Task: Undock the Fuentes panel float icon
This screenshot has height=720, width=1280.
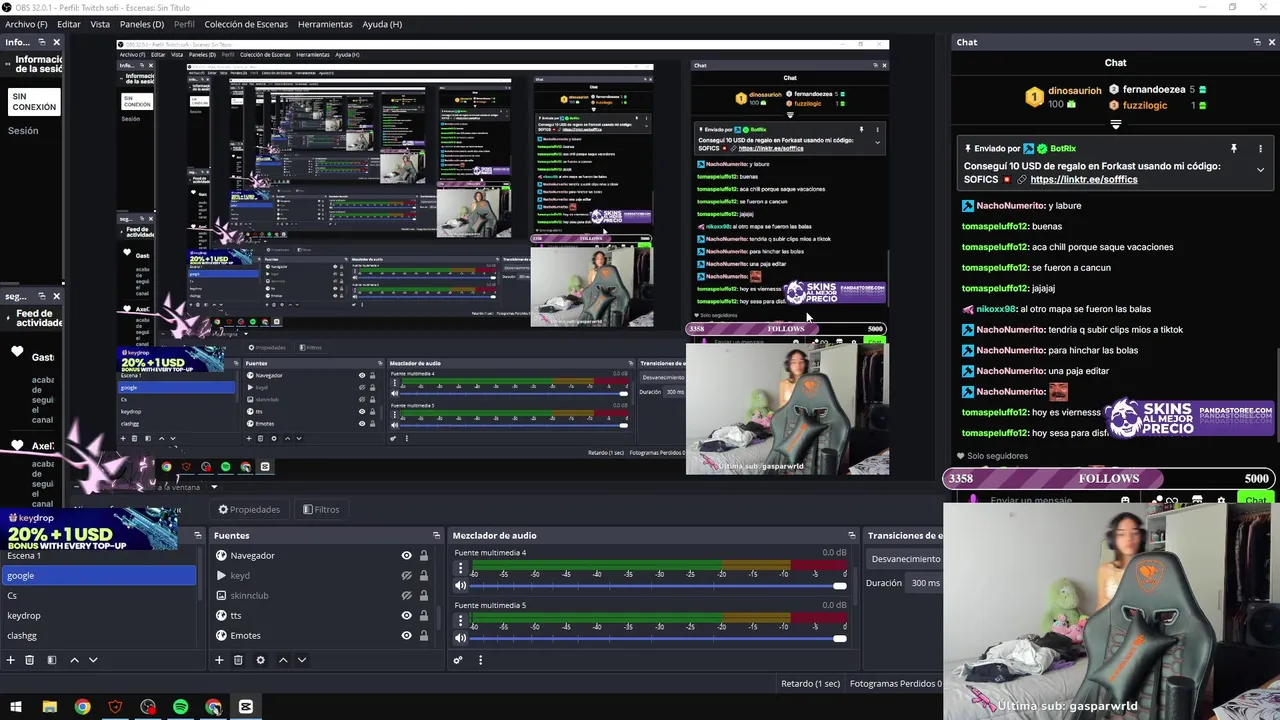Action: click(436, 535)
